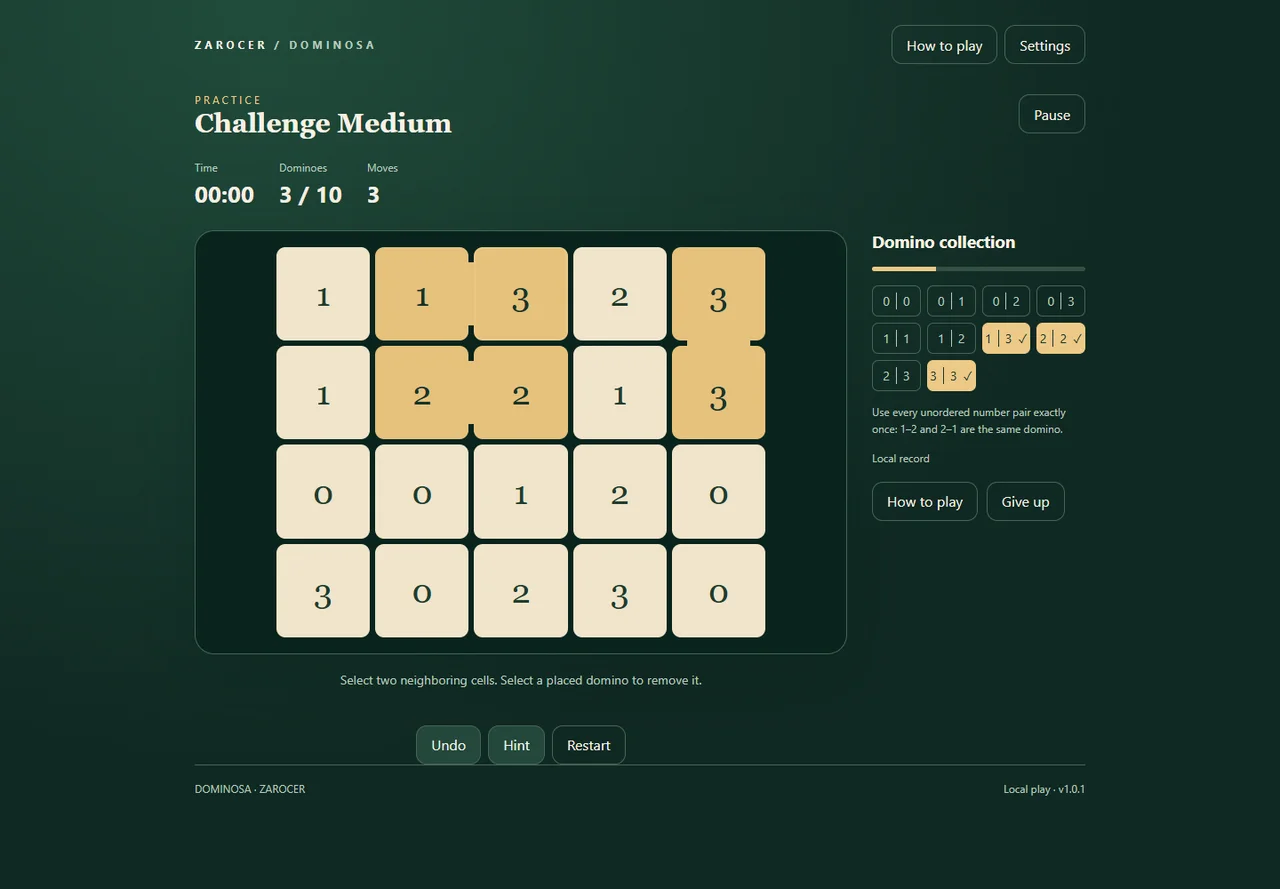Select the 3 tile in the bottom-left corner
Image resolution: width=1280 pixels, height=889 pixels.
click(323, 591)
